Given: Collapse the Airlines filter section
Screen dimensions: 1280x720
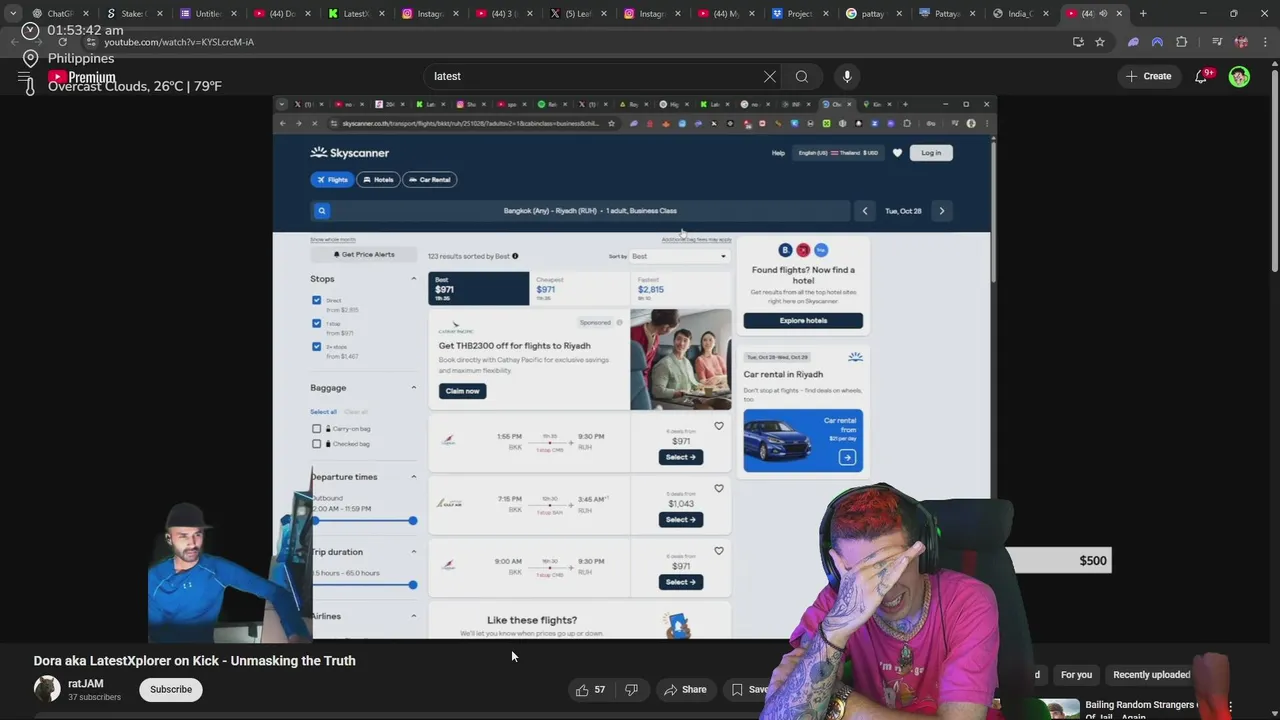Looking at the screenshot, I should (x=413, y=616).
